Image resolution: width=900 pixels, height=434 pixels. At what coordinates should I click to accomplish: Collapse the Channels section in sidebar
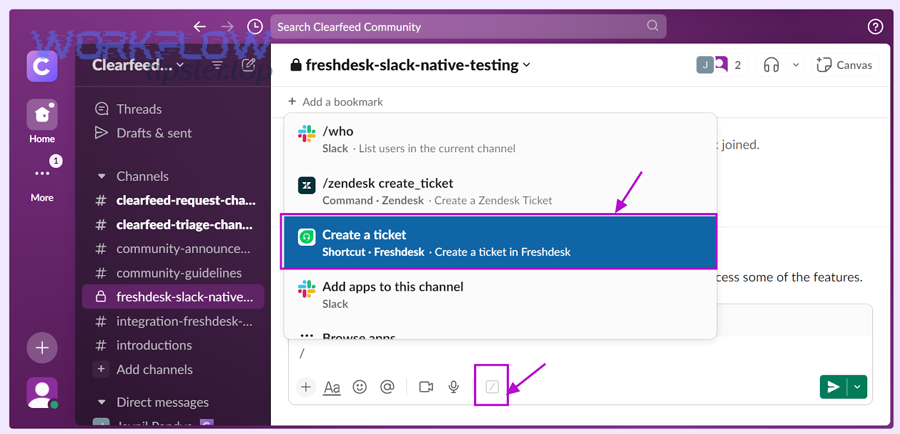(x=101, y=176)
